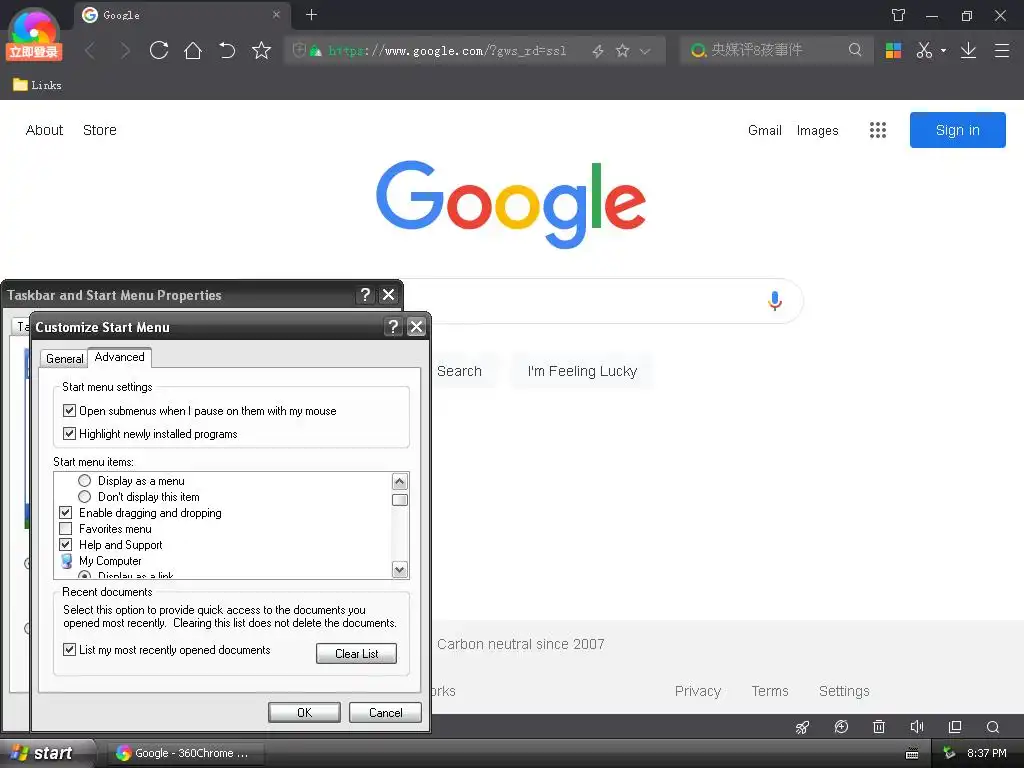Open the home page icon
Viewport: 1024px width, 768px height.
193,50
